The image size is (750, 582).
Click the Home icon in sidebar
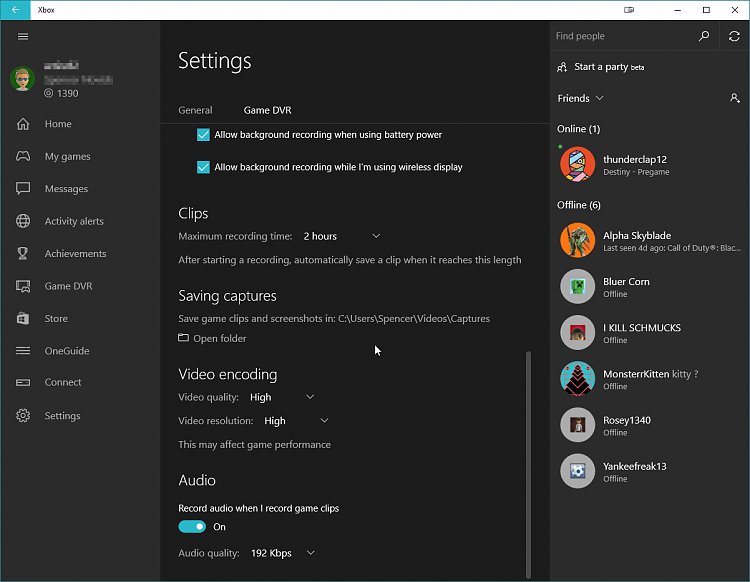[23, 124]
